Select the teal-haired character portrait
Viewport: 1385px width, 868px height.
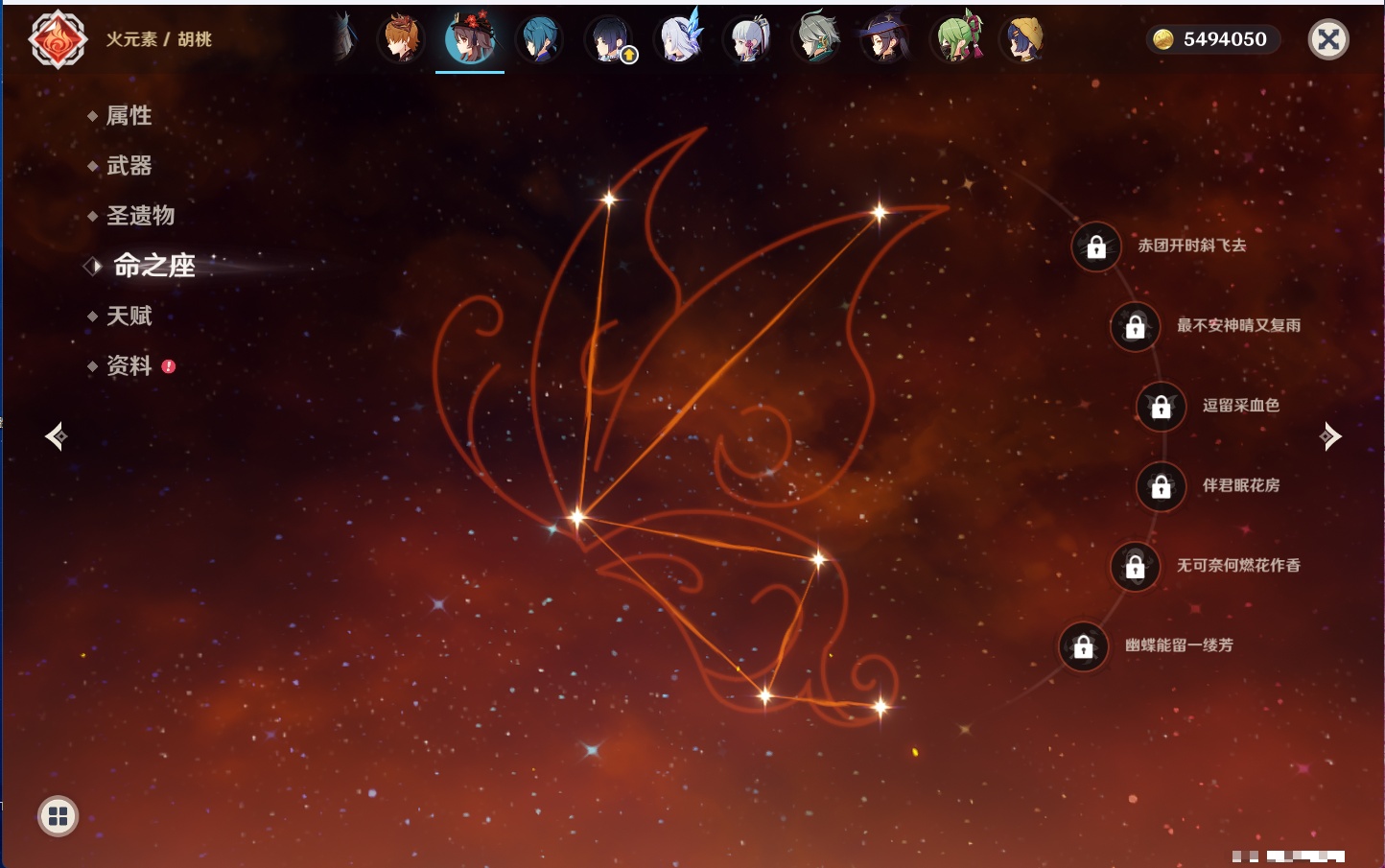tap(539, 39)
